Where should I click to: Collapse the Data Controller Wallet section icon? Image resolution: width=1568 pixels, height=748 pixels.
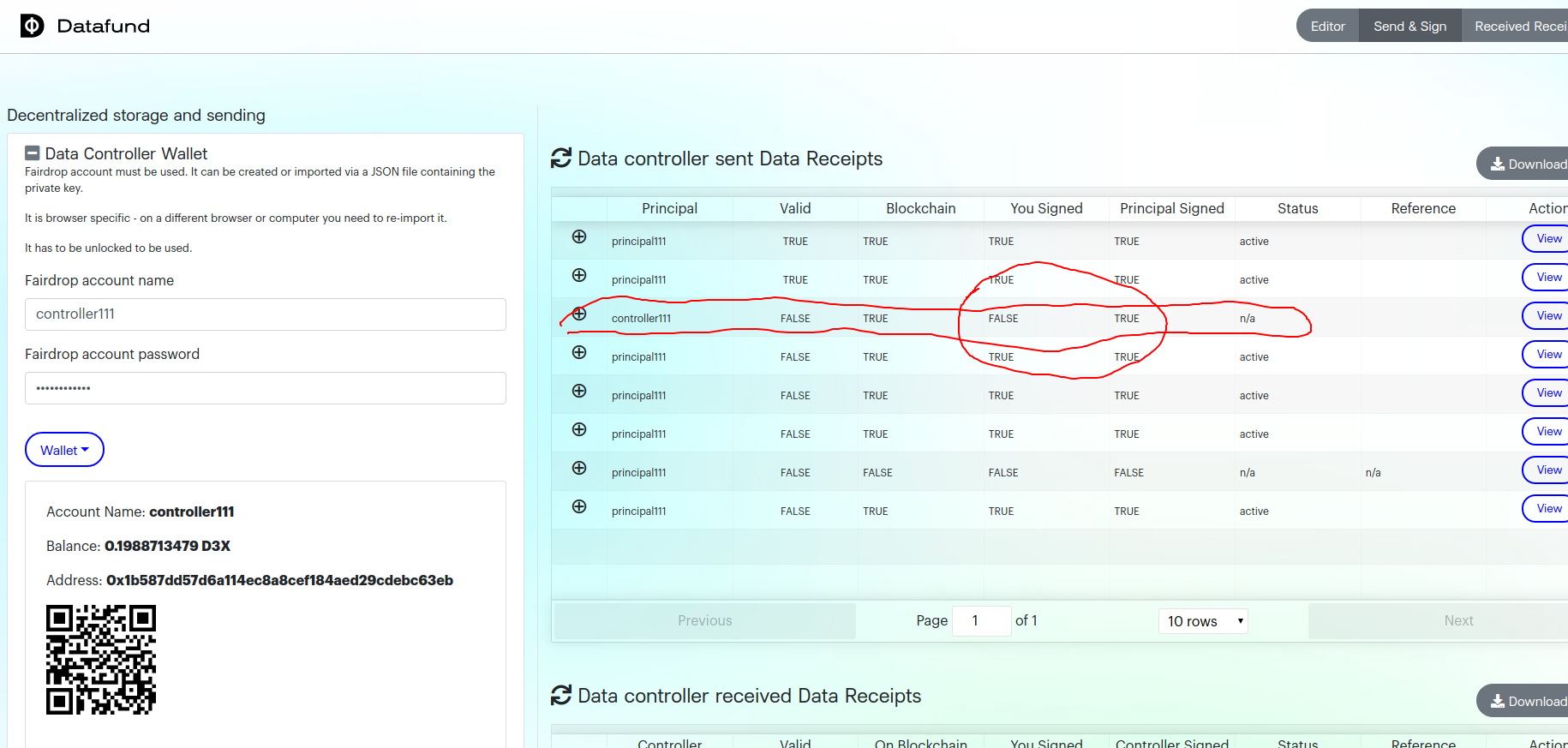click(x=33, y=153)
